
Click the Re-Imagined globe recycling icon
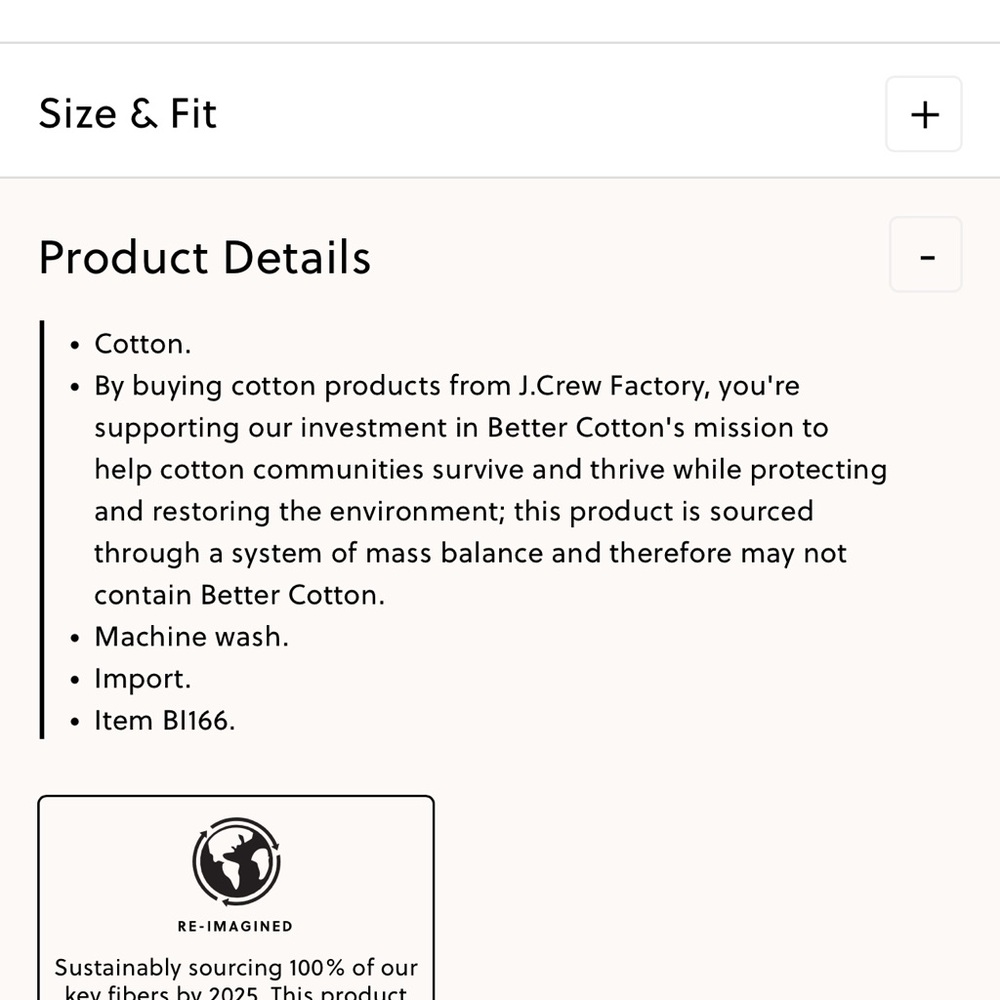click(x=236, y=861)
